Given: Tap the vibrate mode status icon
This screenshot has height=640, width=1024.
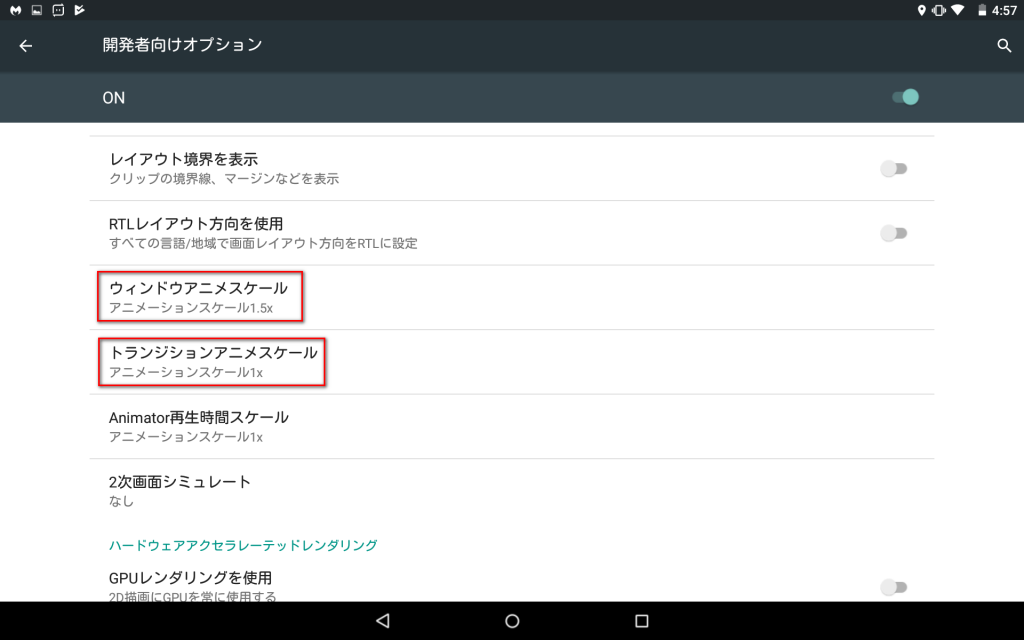Looking at the screenshot, I should tap(938, 10).
